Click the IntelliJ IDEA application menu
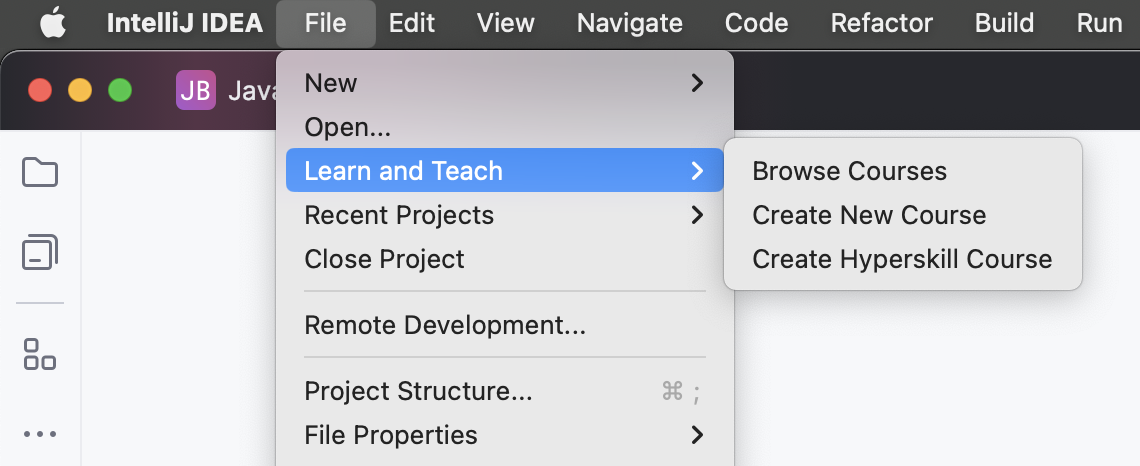The image size is (1140, 466). [x=185, y=23]
